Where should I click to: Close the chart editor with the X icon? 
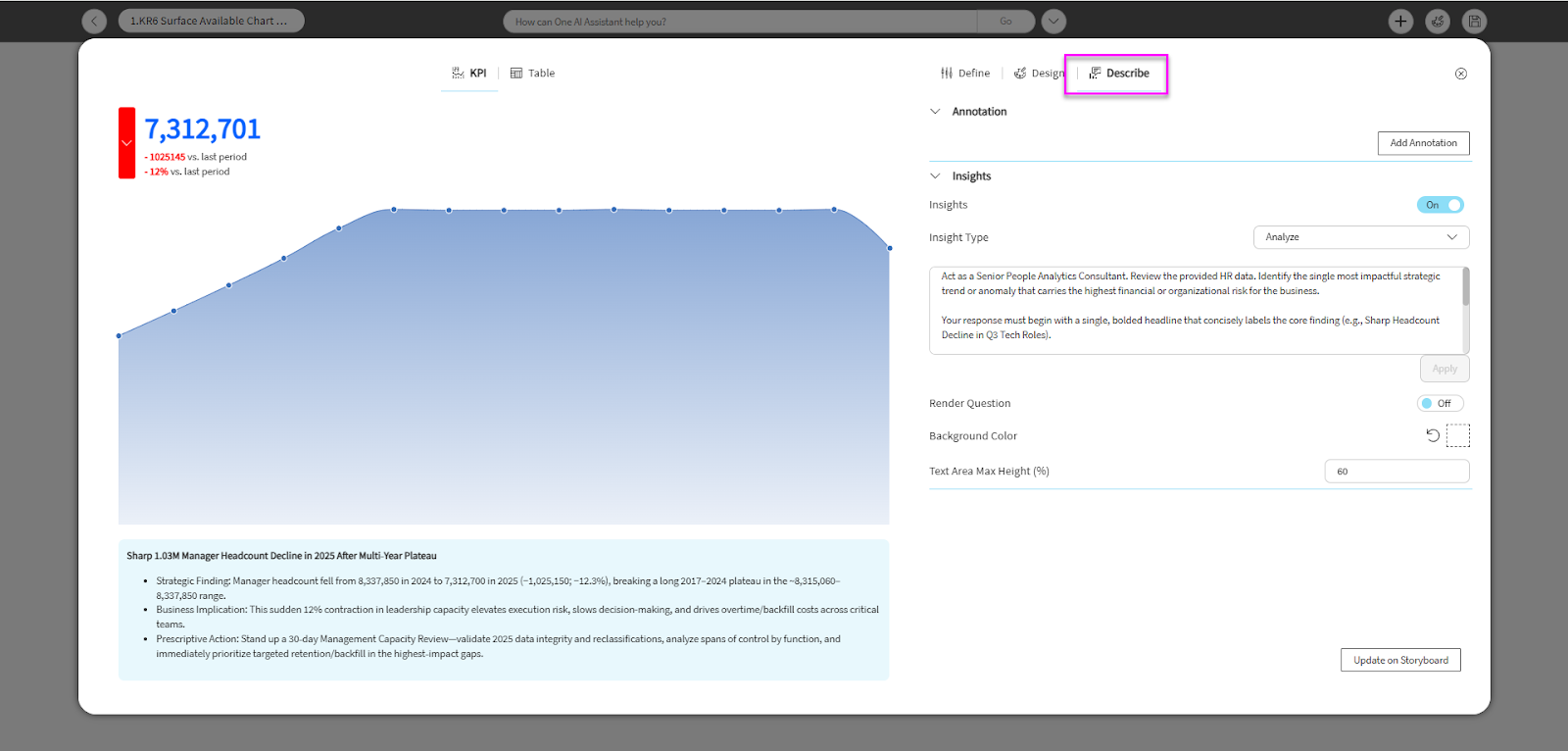1460,74
